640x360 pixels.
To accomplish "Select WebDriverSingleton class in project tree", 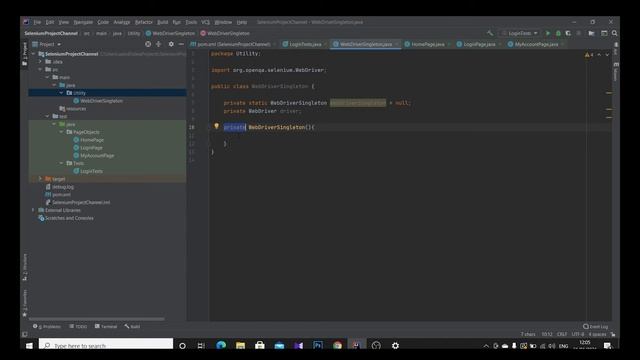I will point(98,101).
